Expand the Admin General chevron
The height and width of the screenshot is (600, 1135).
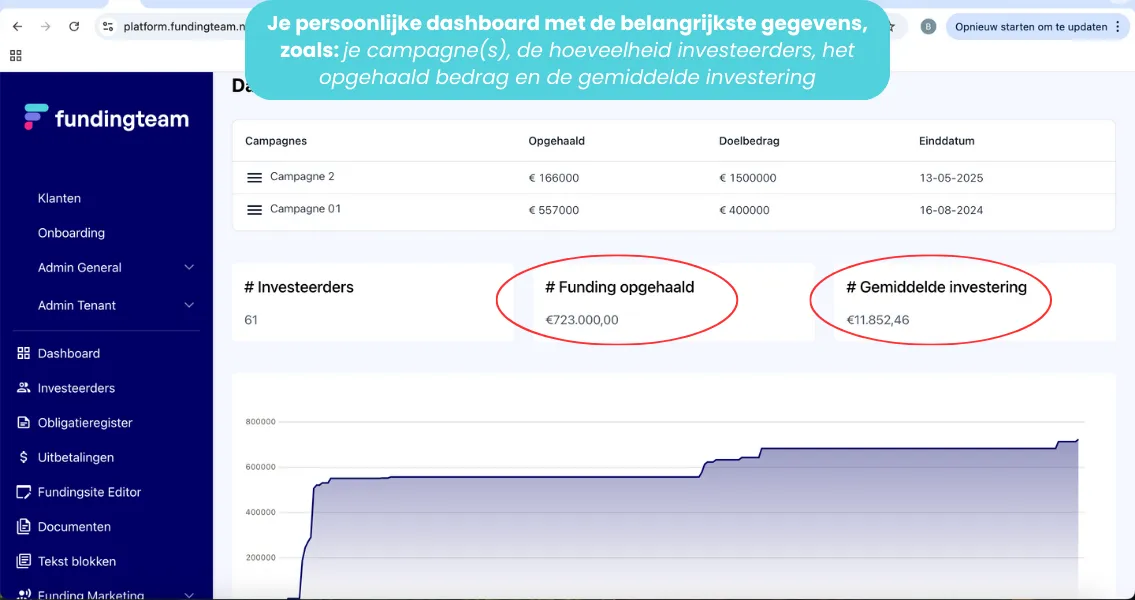pos(189,268)
